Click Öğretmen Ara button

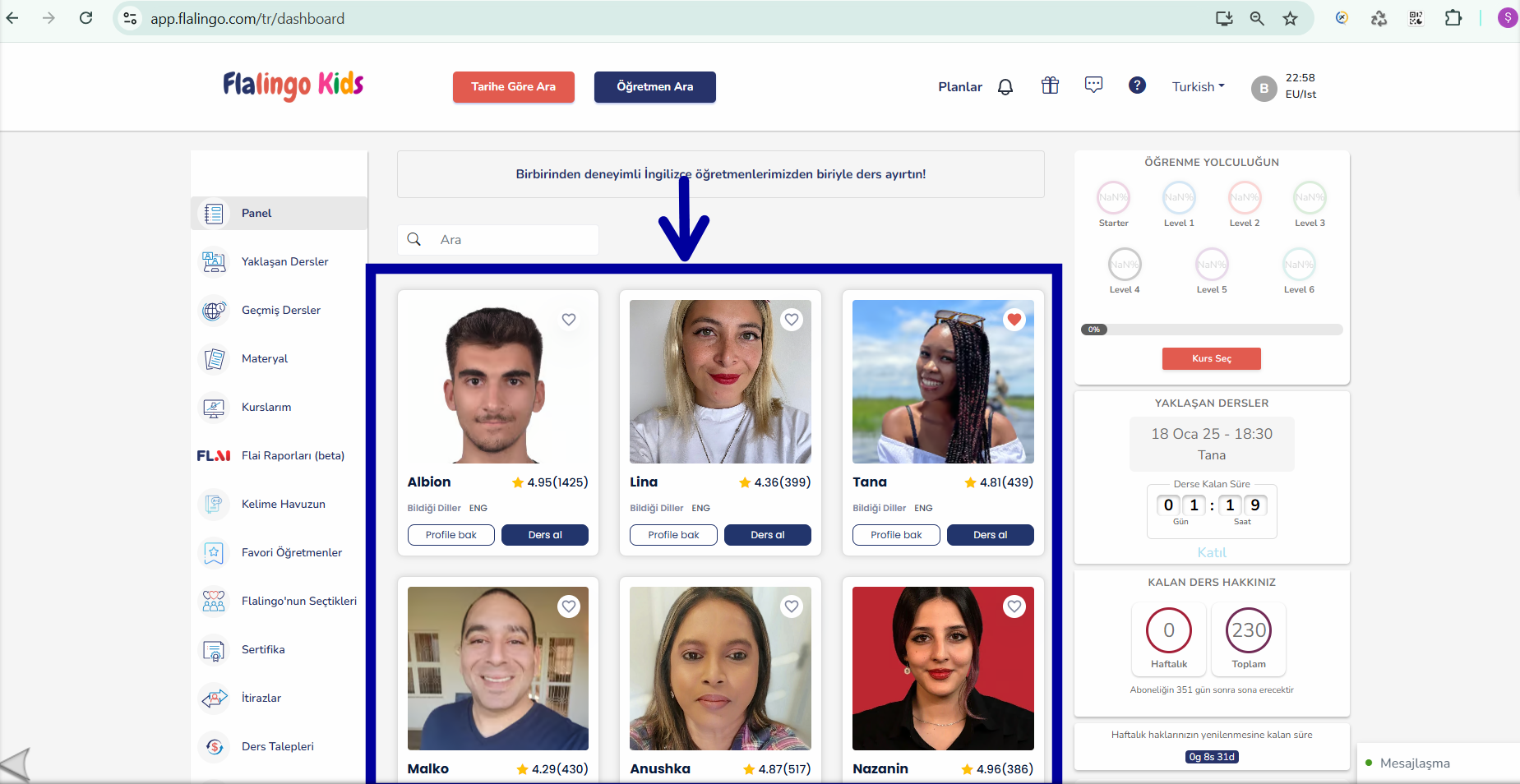pyautogui.click(x=654, y=86)
